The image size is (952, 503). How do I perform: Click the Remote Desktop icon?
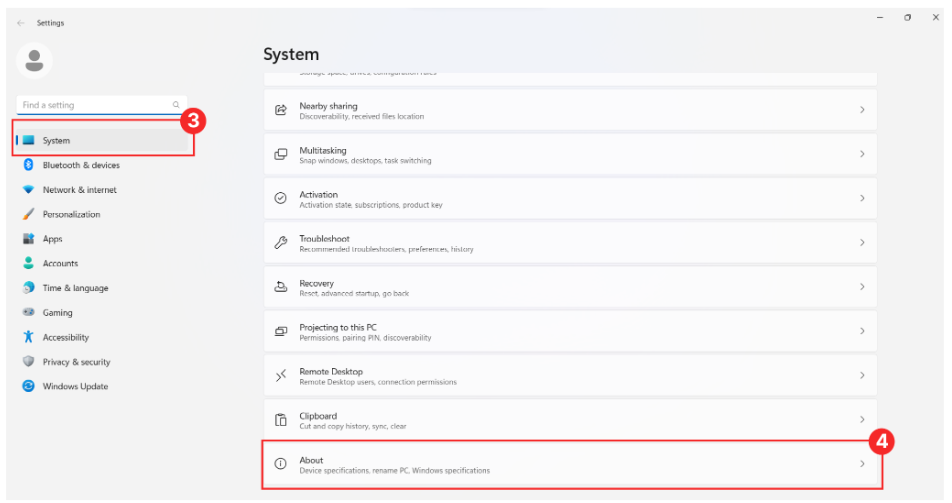tap(280, 375)
